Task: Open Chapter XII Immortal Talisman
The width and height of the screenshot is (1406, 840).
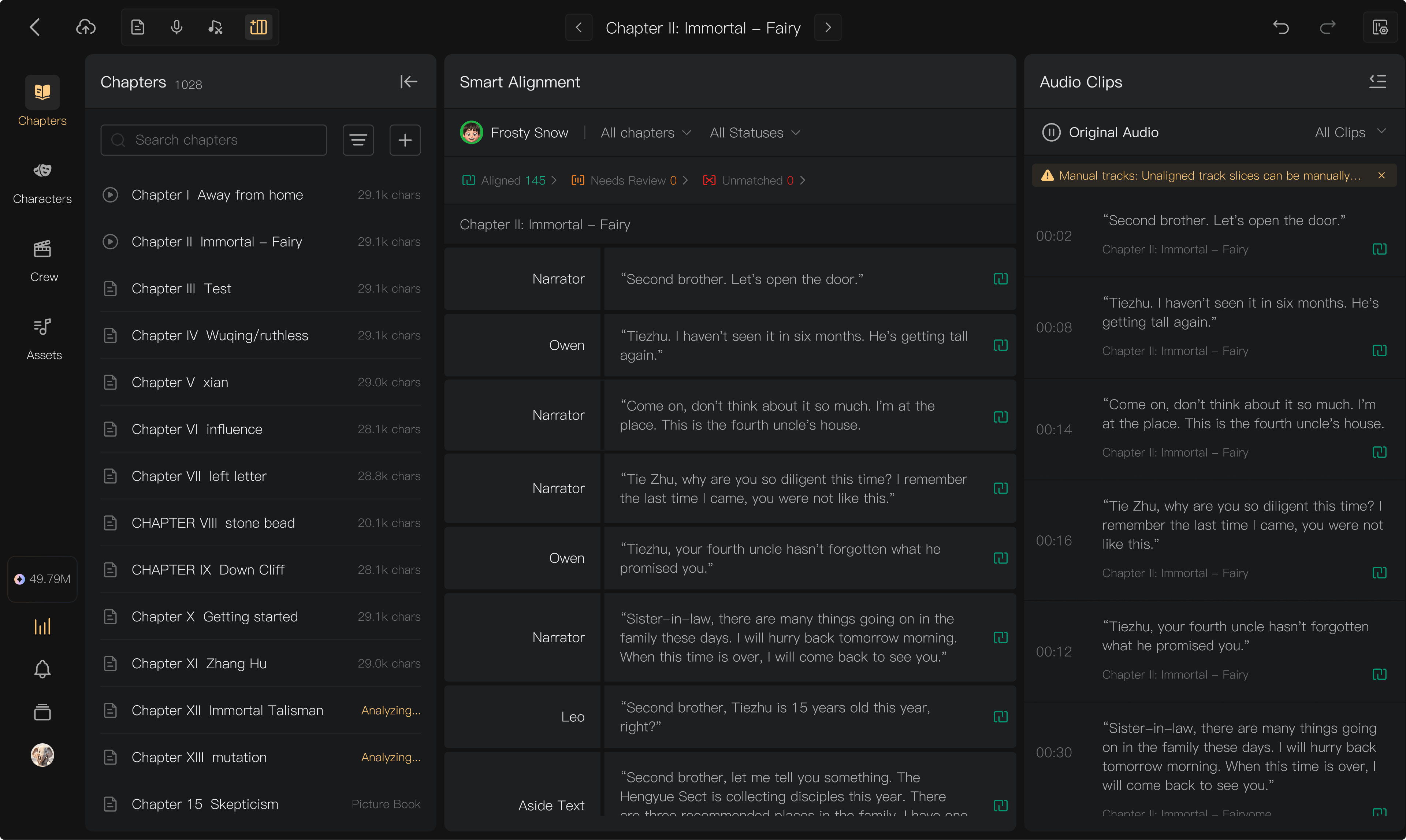Action: point(260,710)
